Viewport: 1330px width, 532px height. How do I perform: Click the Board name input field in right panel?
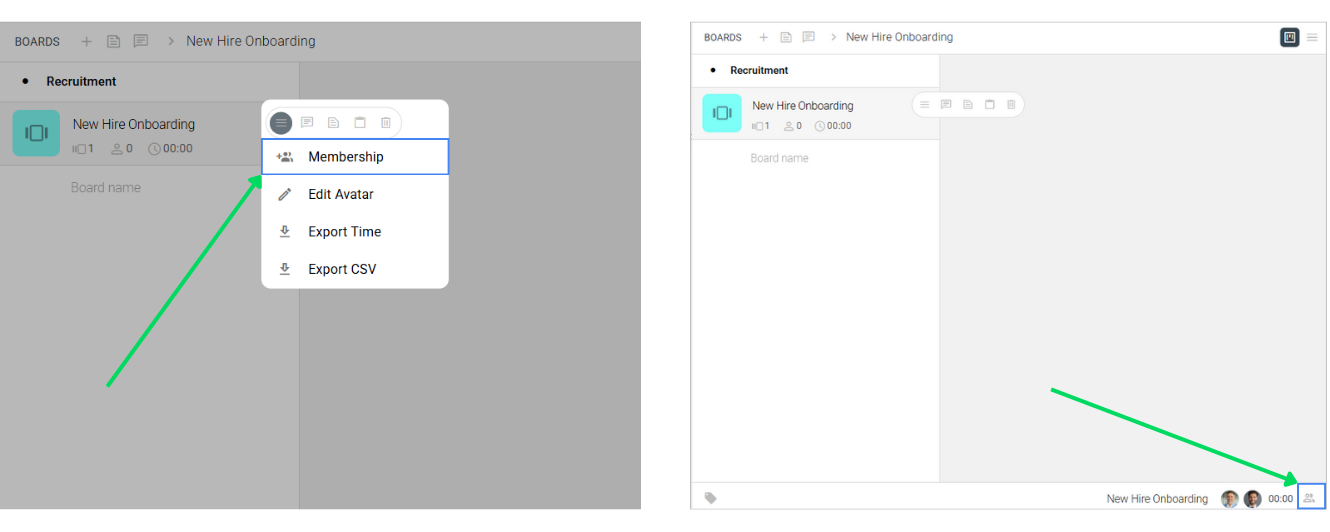point(780,158)
